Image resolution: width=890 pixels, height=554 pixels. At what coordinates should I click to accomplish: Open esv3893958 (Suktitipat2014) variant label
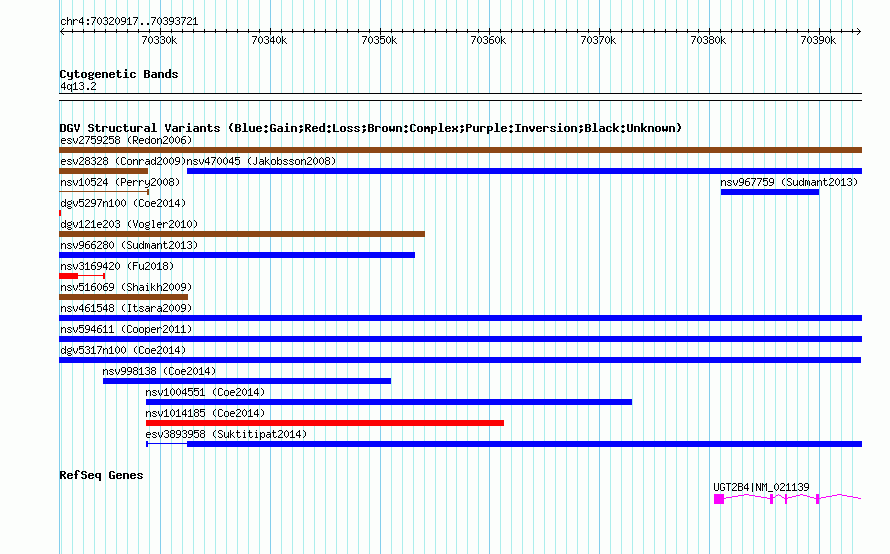tap(226, 434)
